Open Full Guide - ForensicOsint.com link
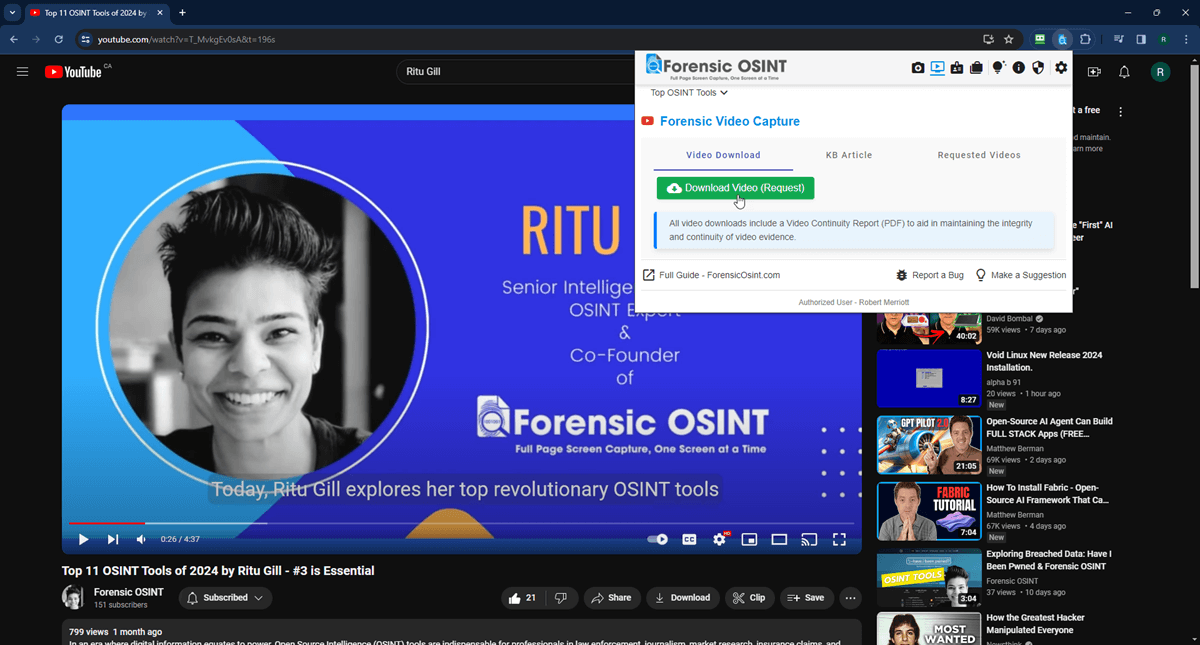Screen dimensions: 1200x645 click(x=711, y=275)
